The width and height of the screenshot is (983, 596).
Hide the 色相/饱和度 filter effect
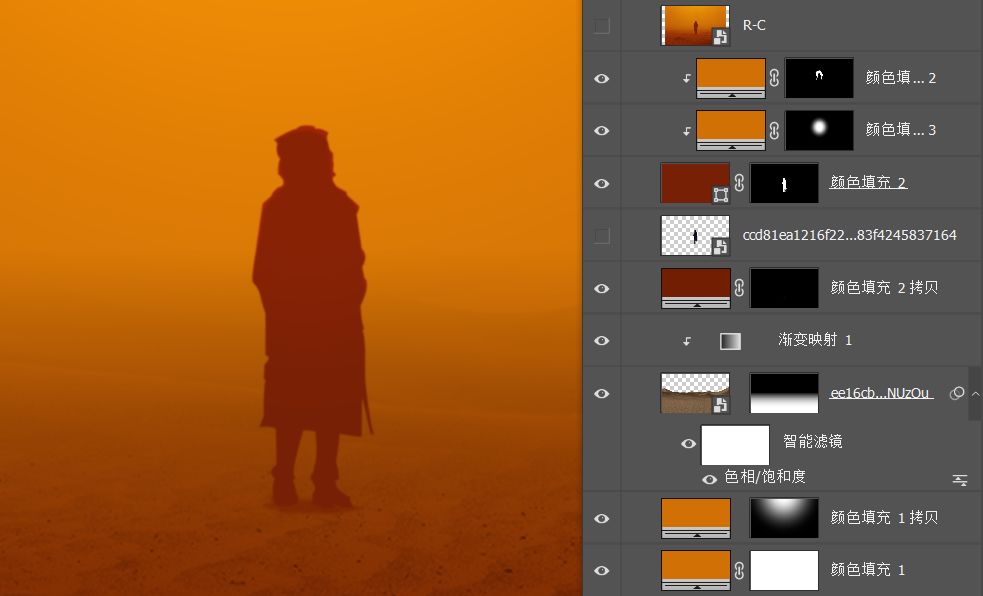point(709,479)
